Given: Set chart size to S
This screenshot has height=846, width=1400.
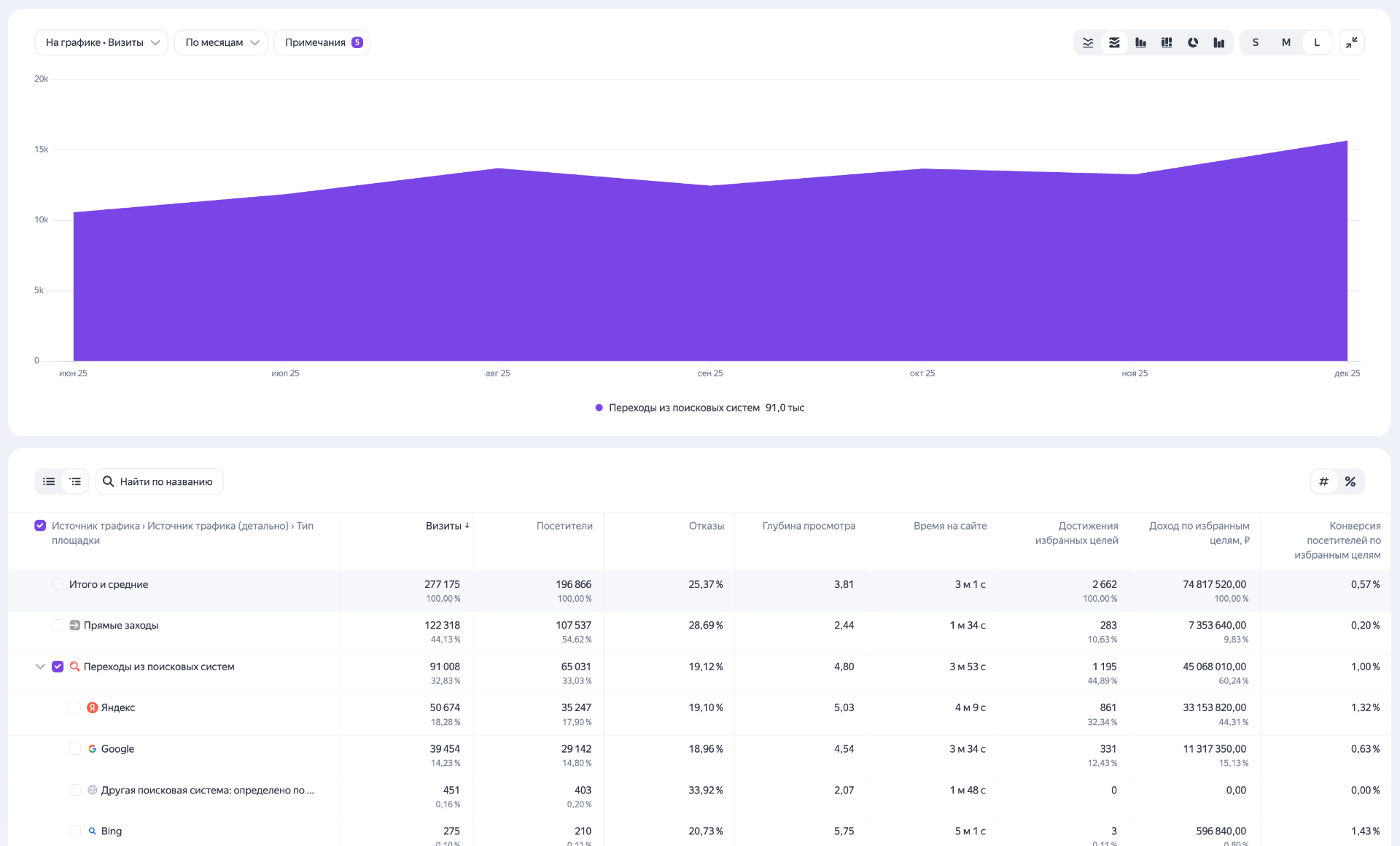Looking at the screenshot, I should (x=1255, y=42).
